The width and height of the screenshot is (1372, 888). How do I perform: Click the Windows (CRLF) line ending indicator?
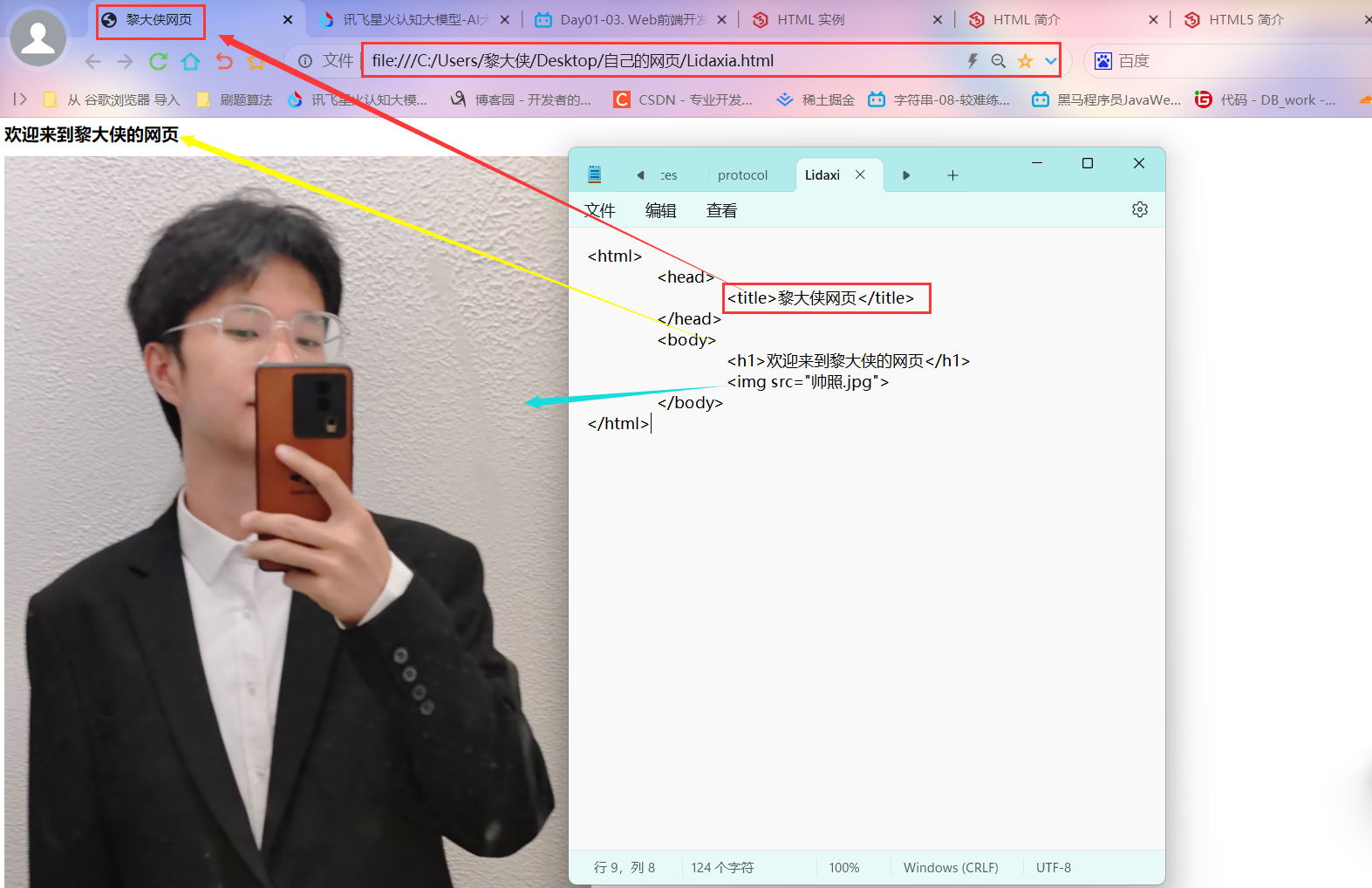coord(951,868)
